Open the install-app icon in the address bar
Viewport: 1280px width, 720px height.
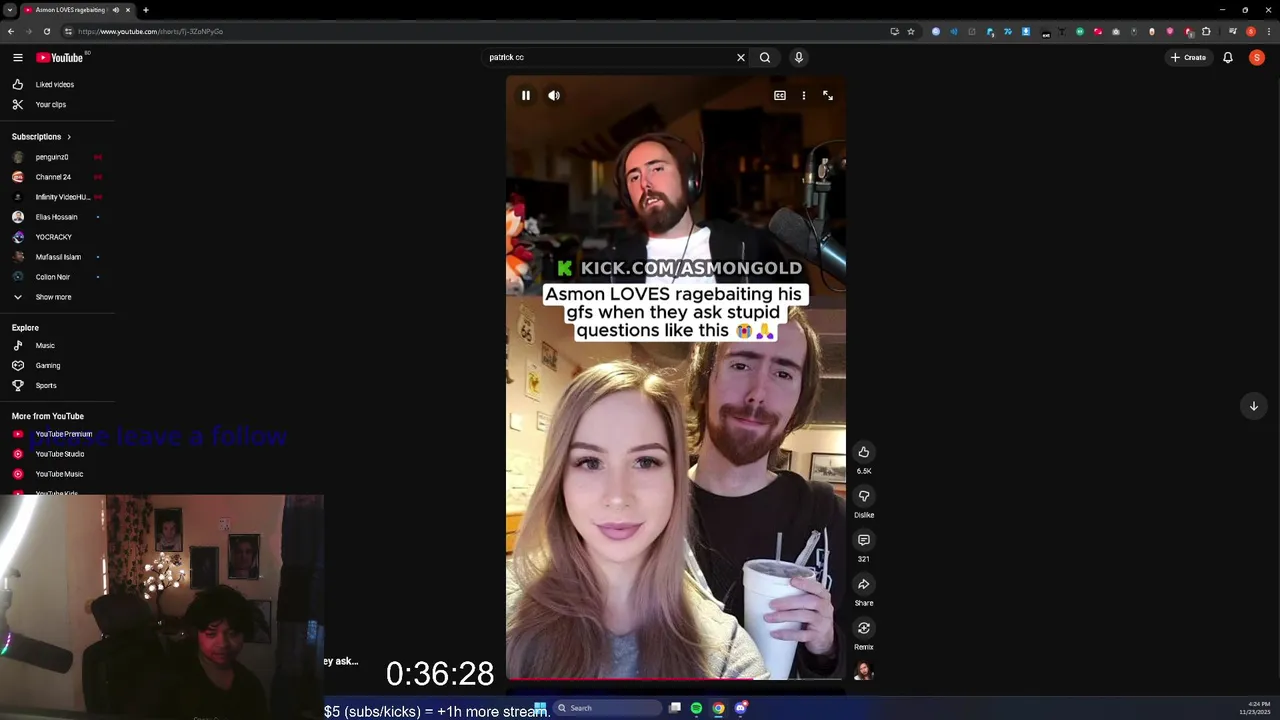pyautogui.click(x=894, y=31)
